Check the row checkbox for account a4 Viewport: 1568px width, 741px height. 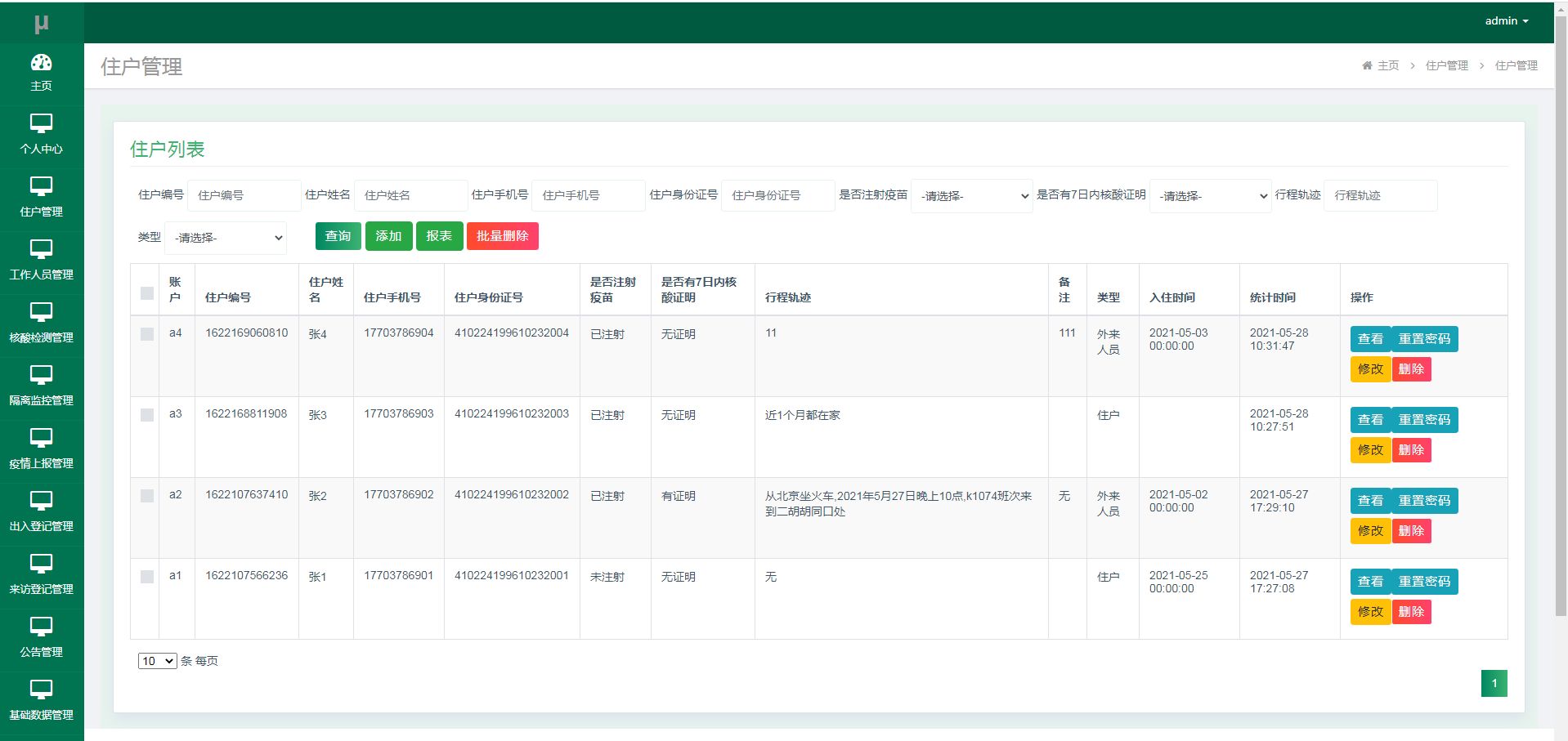click(x=147, y=334)
